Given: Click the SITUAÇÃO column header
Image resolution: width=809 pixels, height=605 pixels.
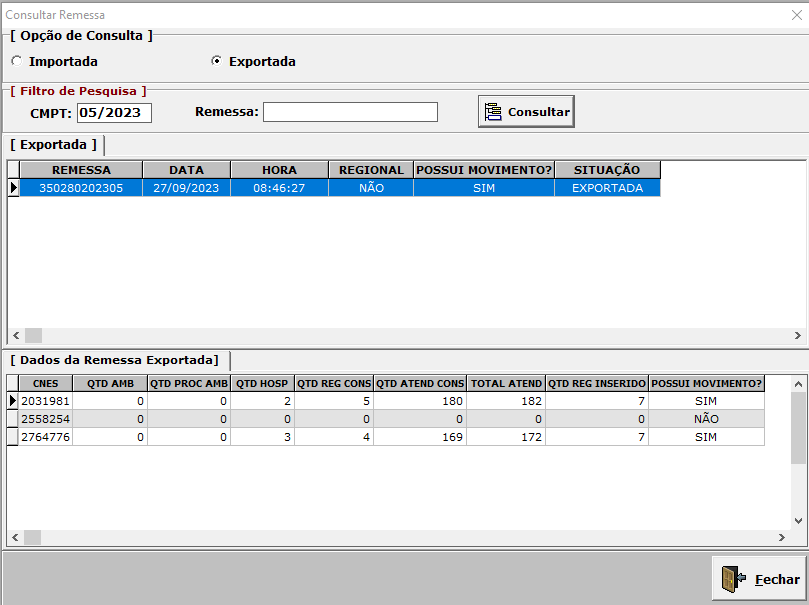Looking at the screenshot, I should [x=607, y=170].
